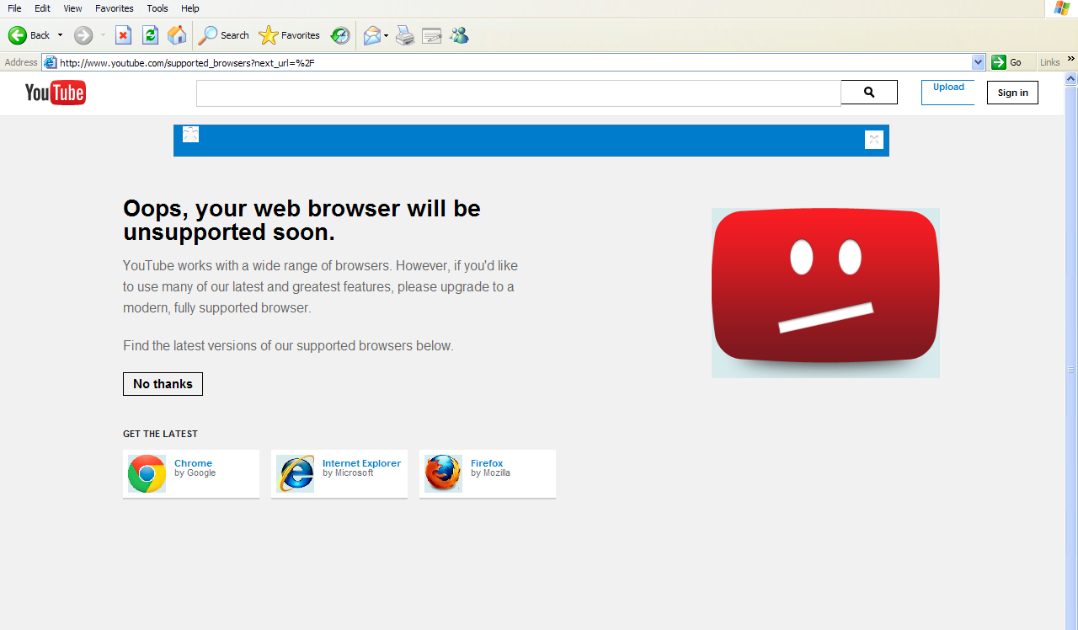The image size is (1078, 630).
Task: Click the Upload button
Action: pyautogui.click(x=948, y=92)
